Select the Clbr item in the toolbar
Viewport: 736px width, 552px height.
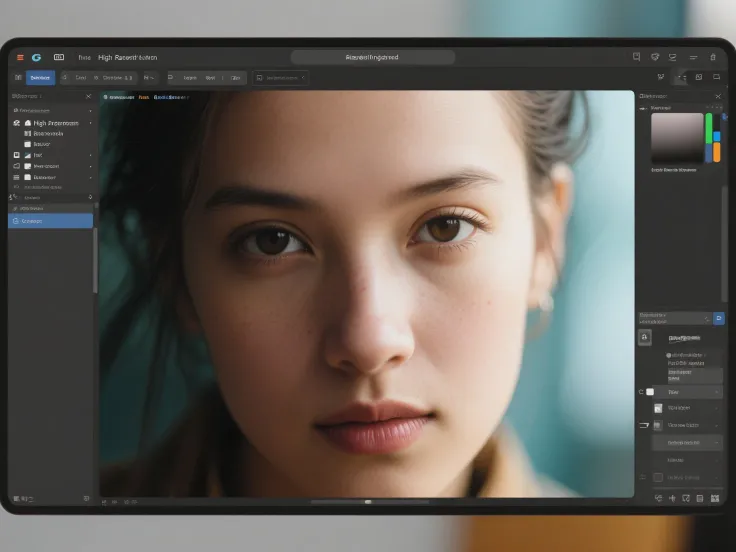(236, 78)
